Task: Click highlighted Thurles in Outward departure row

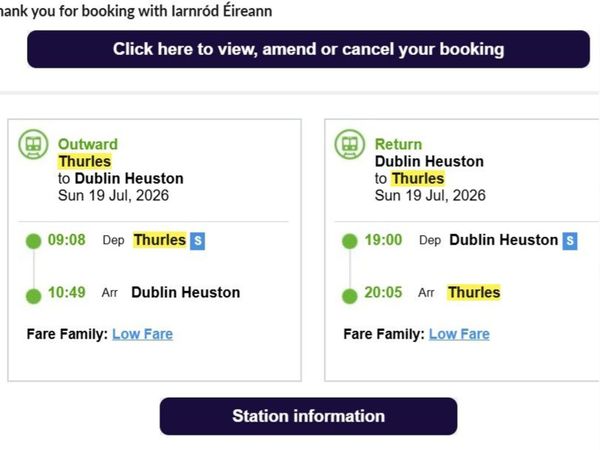Action: tap(160, 240)
